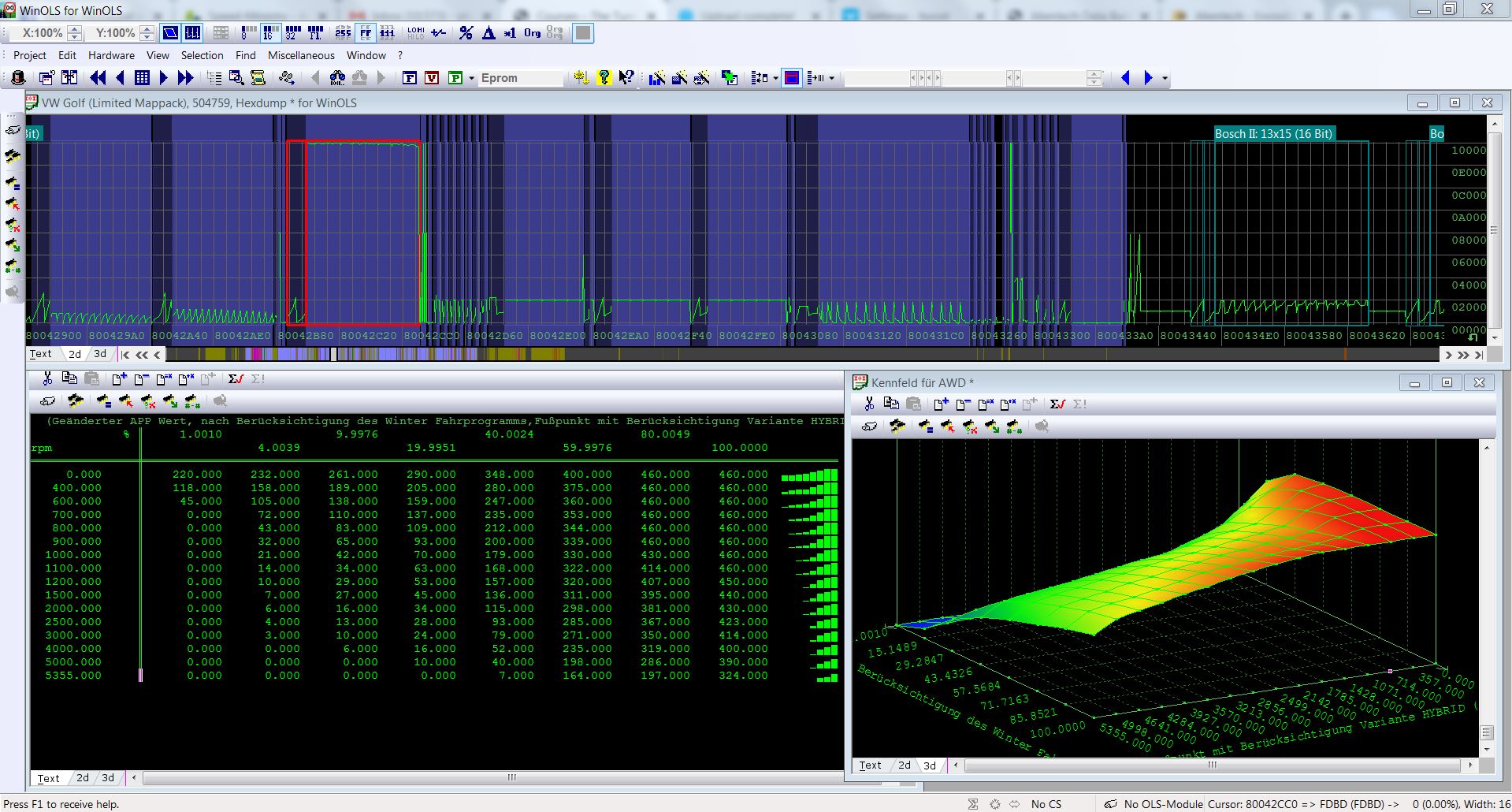This screenshot has height=812, width=1512.
Task: Toggle LoHi byte order
Action: (415, 33)
